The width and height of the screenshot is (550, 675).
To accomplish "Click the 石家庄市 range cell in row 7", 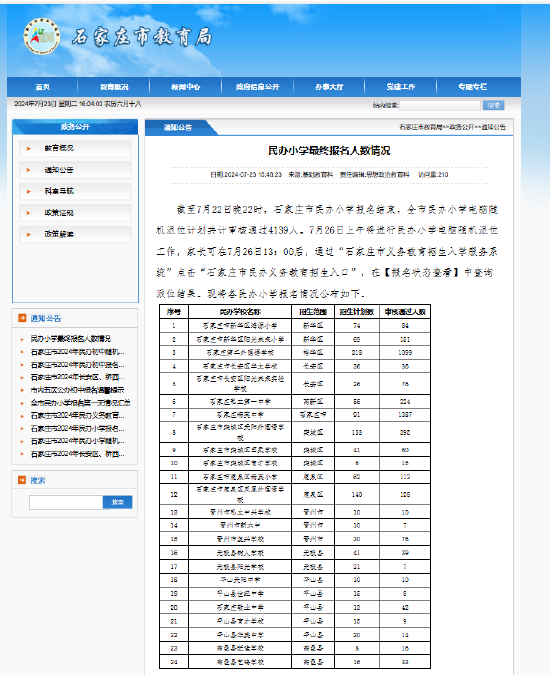I will (x=313, y=415).
